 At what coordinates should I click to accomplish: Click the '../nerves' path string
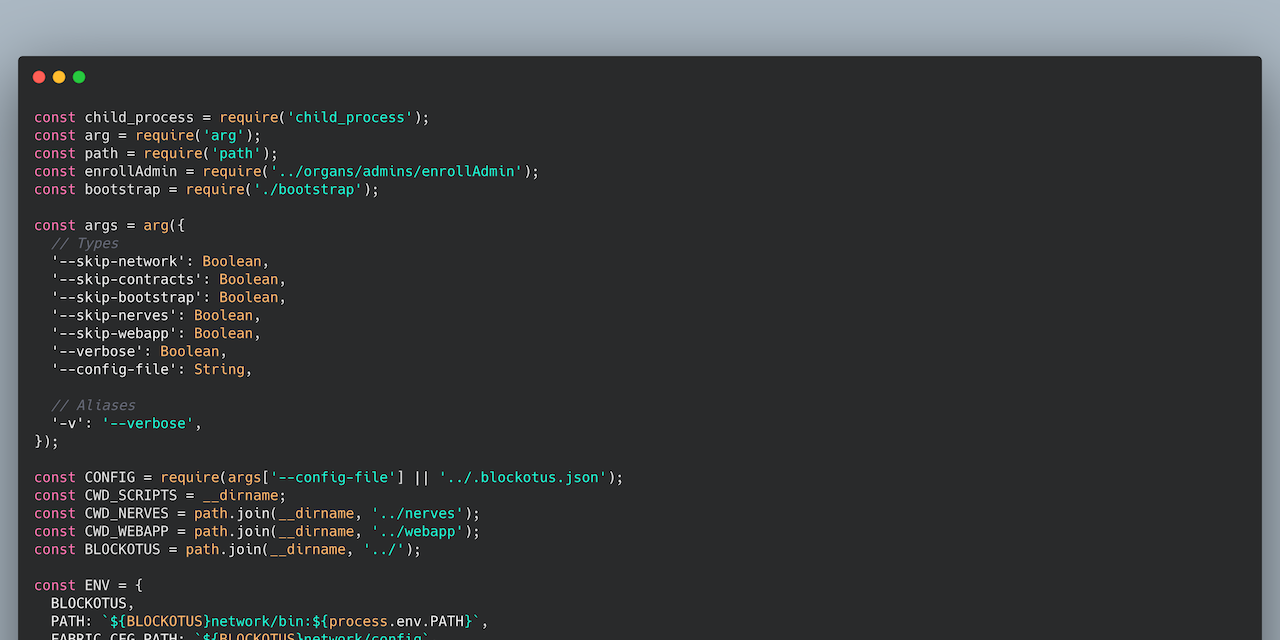(x=418, y=513)
